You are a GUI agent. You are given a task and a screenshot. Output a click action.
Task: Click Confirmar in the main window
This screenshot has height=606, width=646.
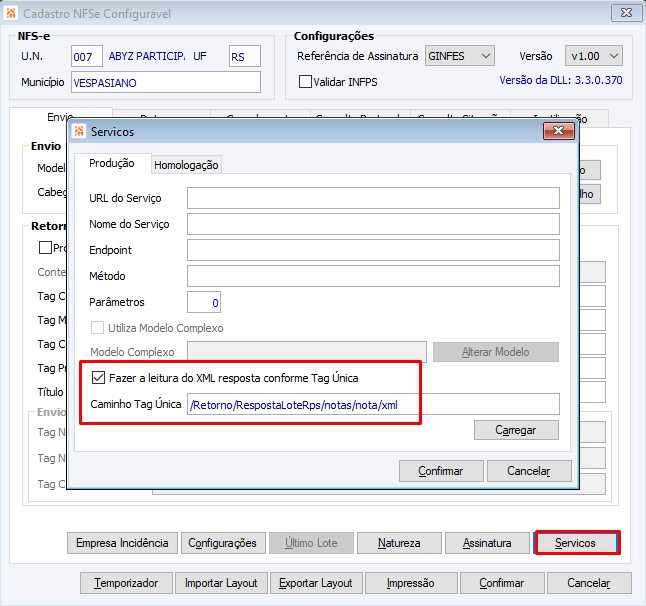click(502, 583)
